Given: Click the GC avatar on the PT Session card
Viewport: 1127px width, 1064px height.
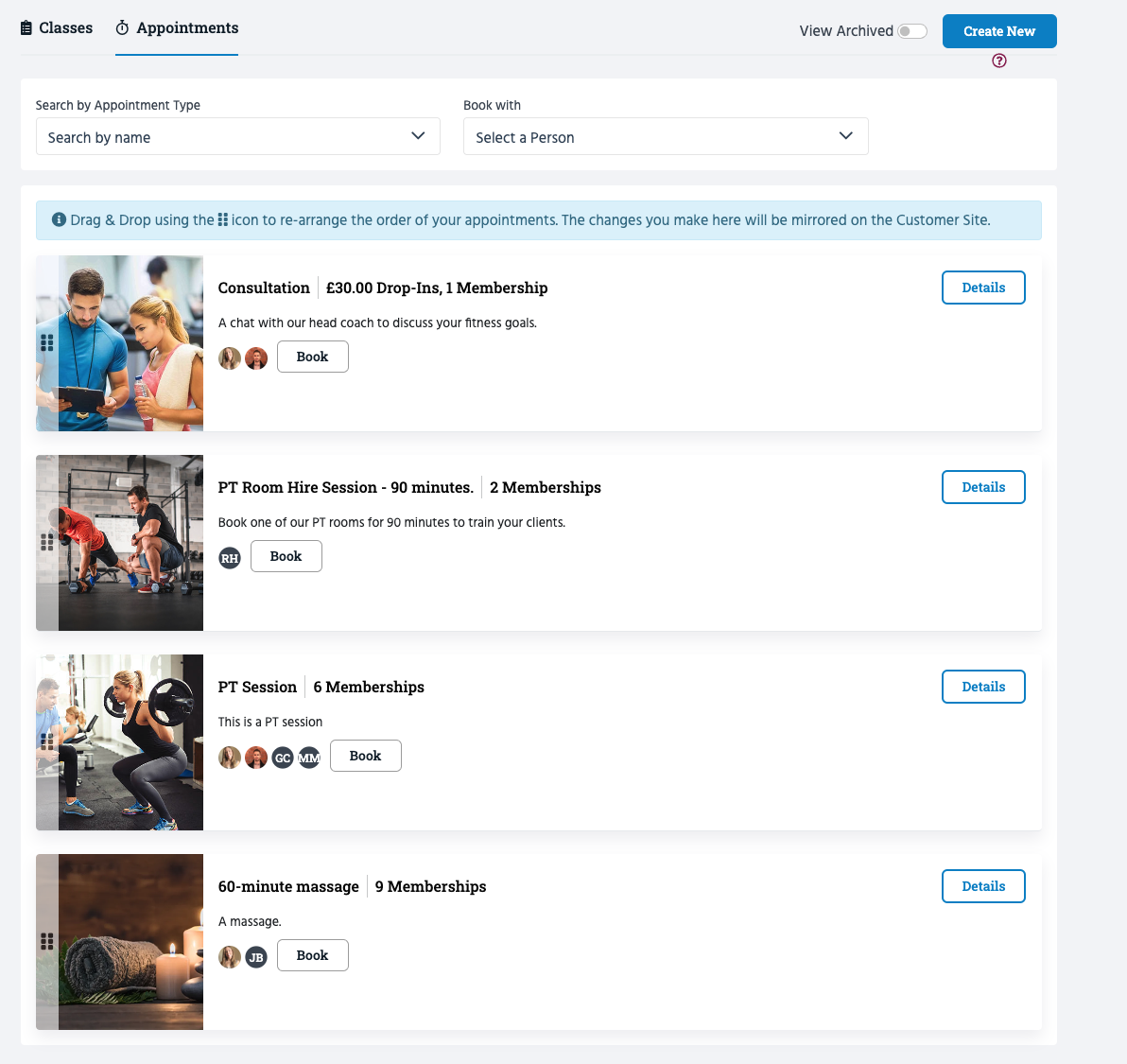Looking at the screenshot, I should pyautogui.click(x=282, y=758).
